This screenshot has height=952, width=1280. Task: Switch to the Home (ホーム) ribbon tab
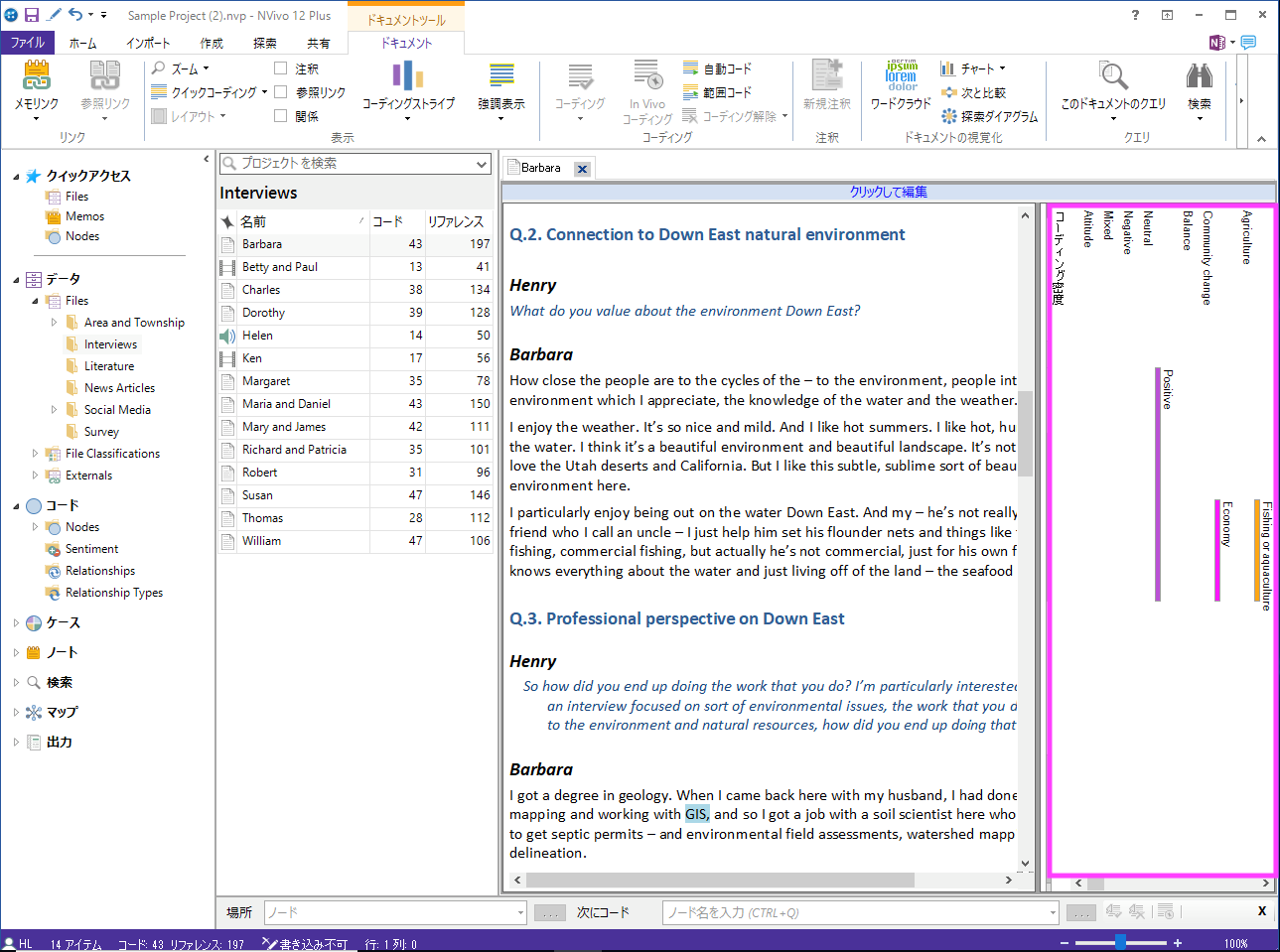(82, 43)
